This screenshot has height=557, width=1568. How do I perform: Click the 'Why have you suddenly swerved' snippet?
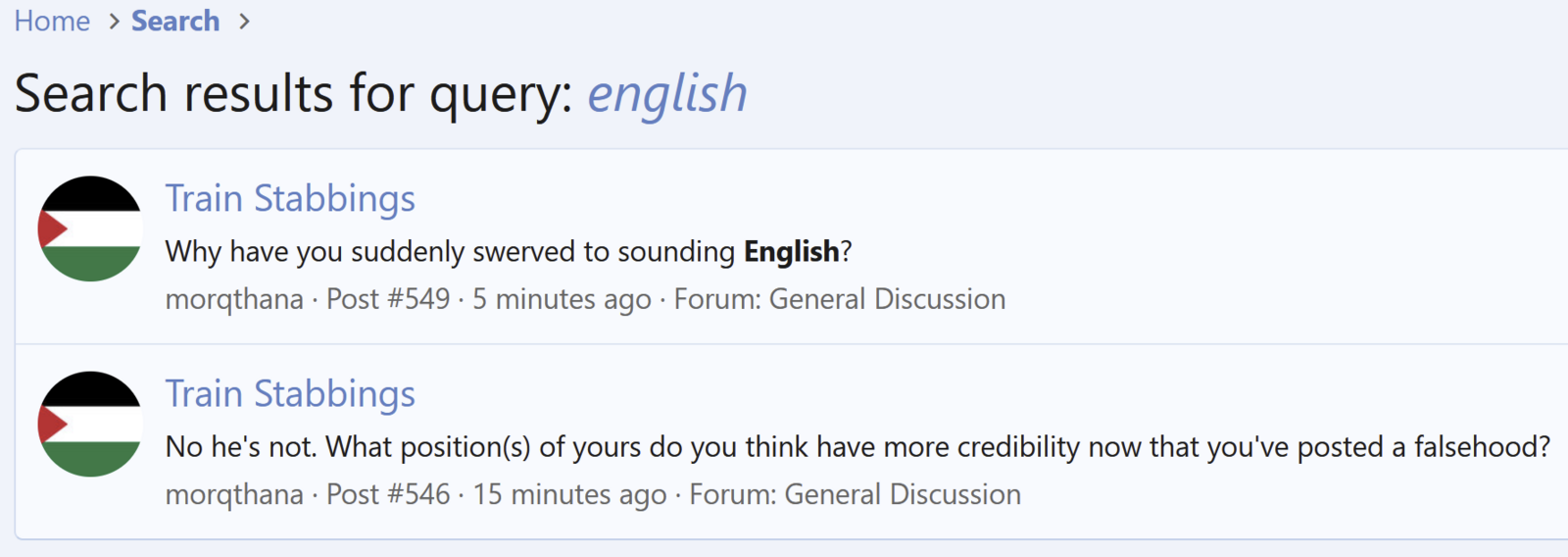[453, 252]
